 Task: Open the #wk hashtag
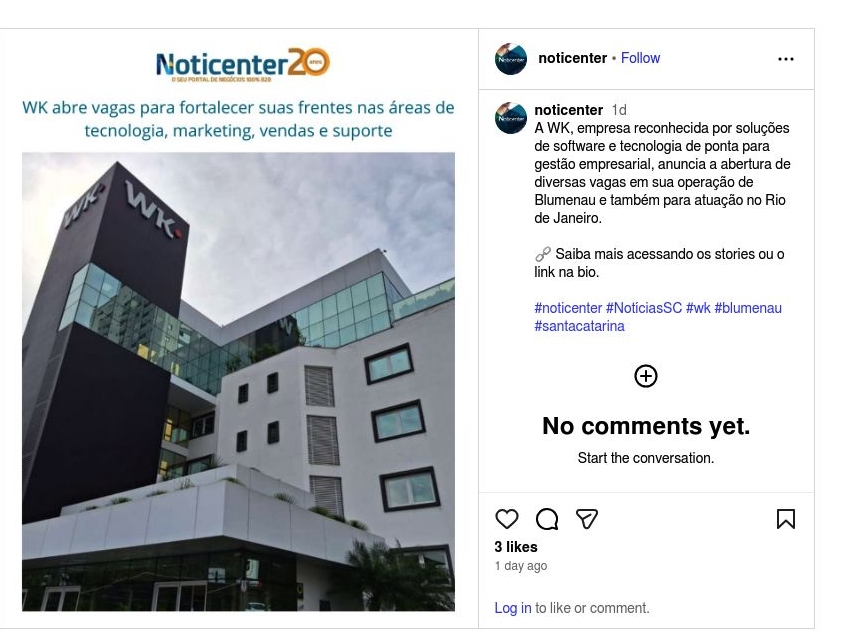pyautogui.click(x=698, y=308)
